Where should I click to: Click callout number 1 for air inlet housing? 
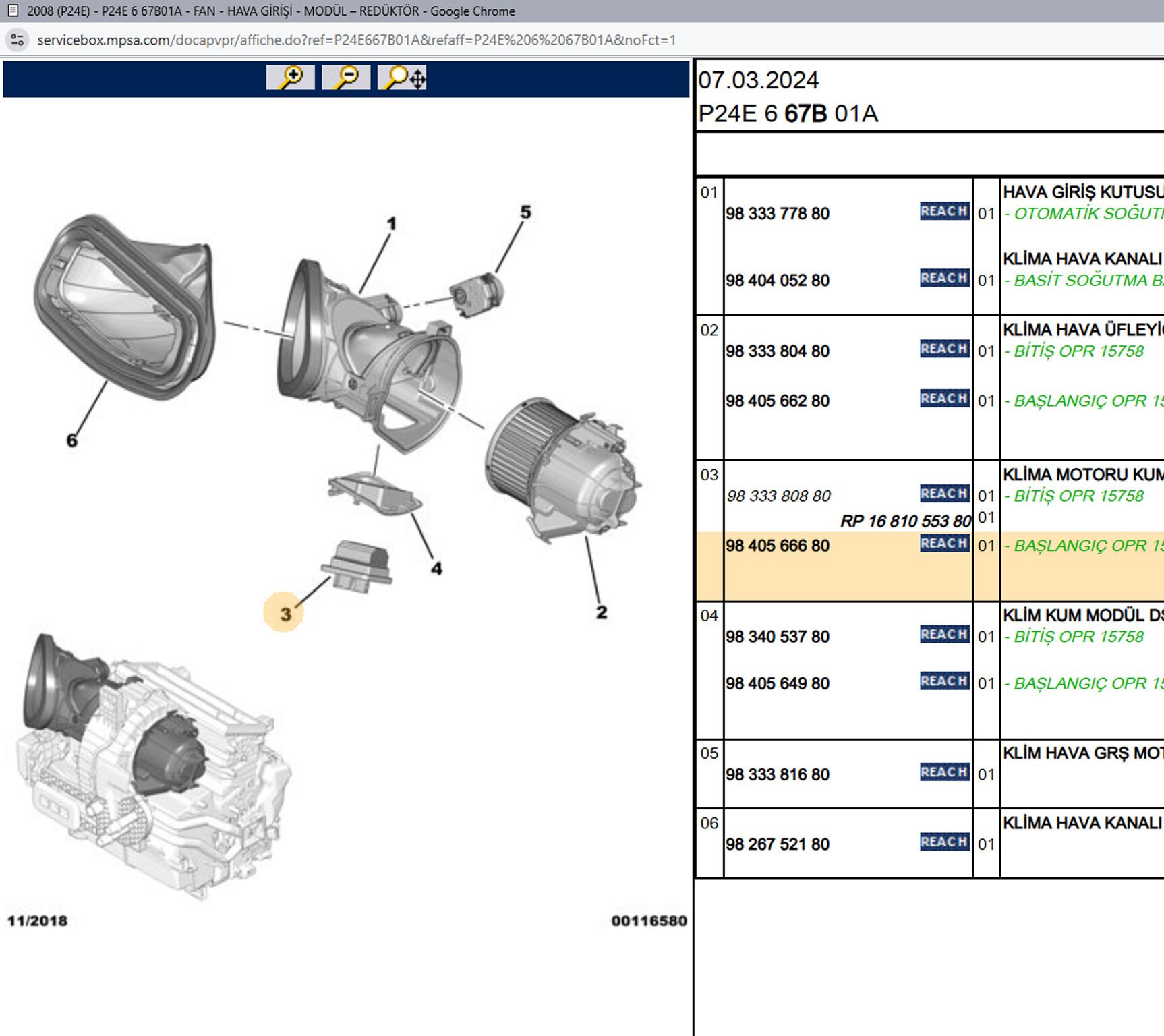[x=392, y=223]
